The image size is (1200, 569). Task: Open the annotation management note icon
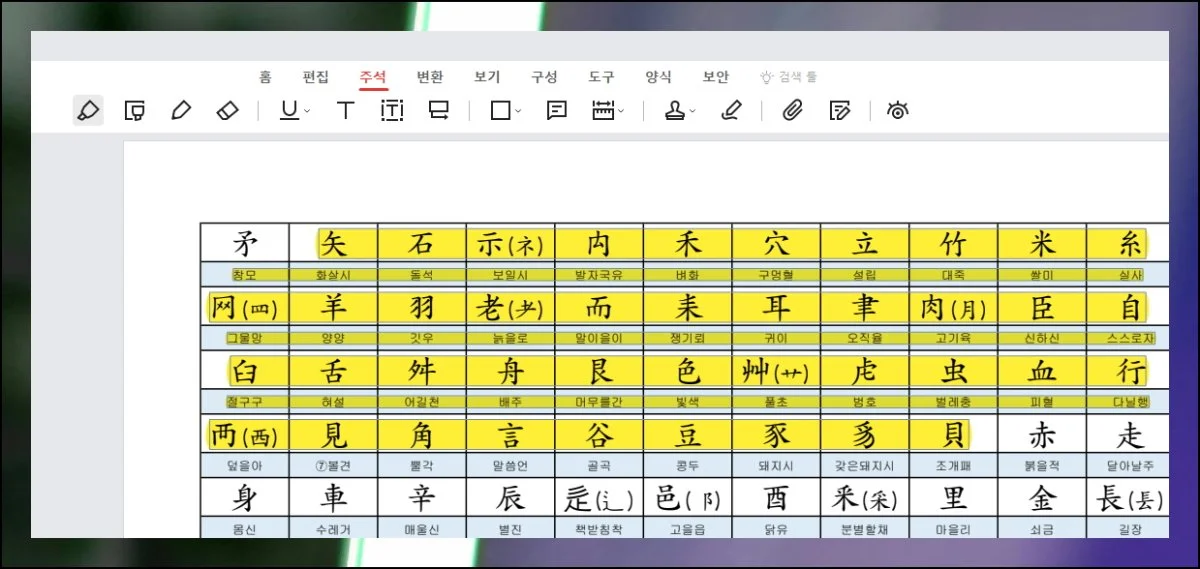[840, 111]
